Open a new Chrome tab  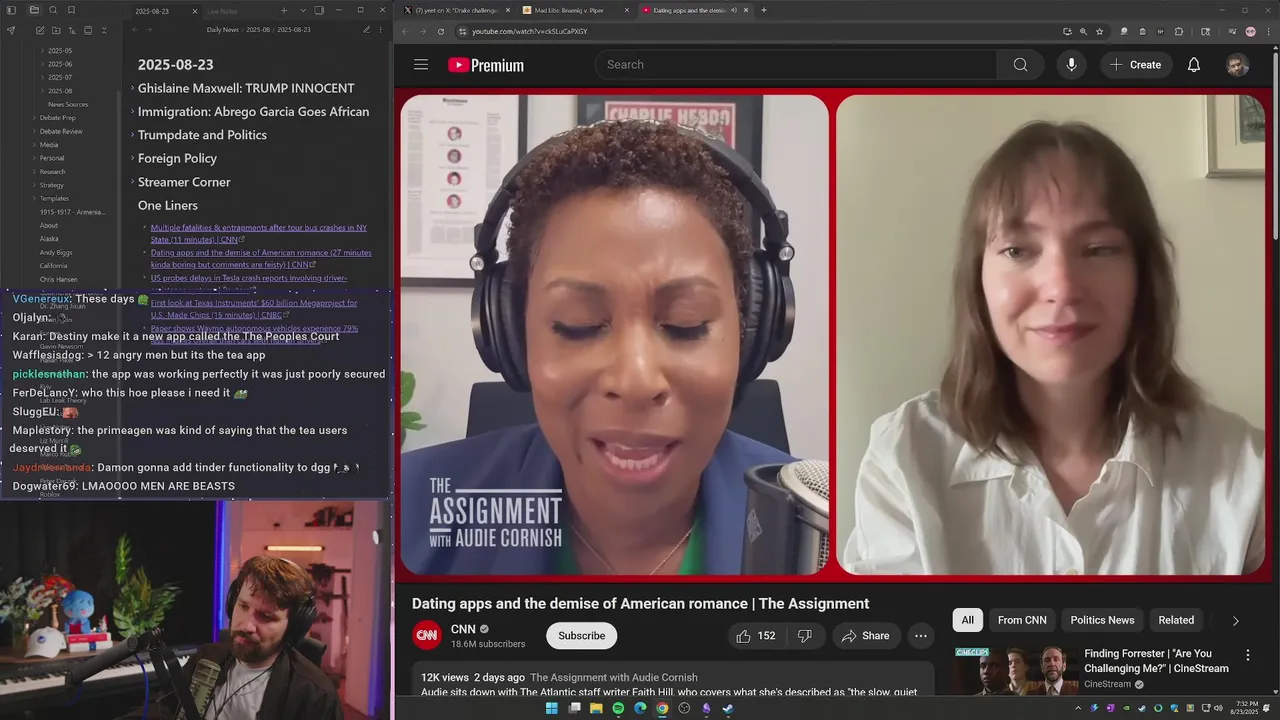(x=764, y=10)
